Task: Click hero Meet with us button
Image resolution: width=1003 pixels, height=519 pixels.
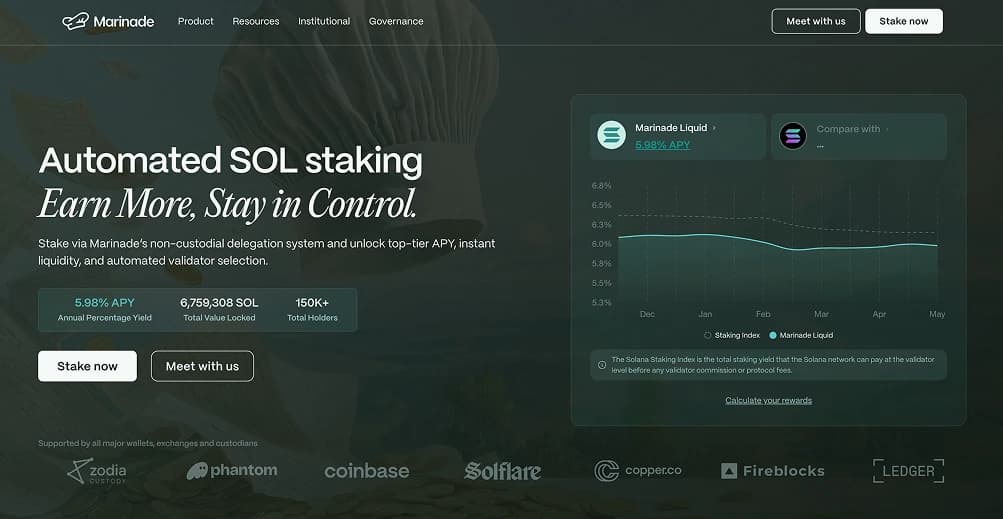Action: point(202,366)
